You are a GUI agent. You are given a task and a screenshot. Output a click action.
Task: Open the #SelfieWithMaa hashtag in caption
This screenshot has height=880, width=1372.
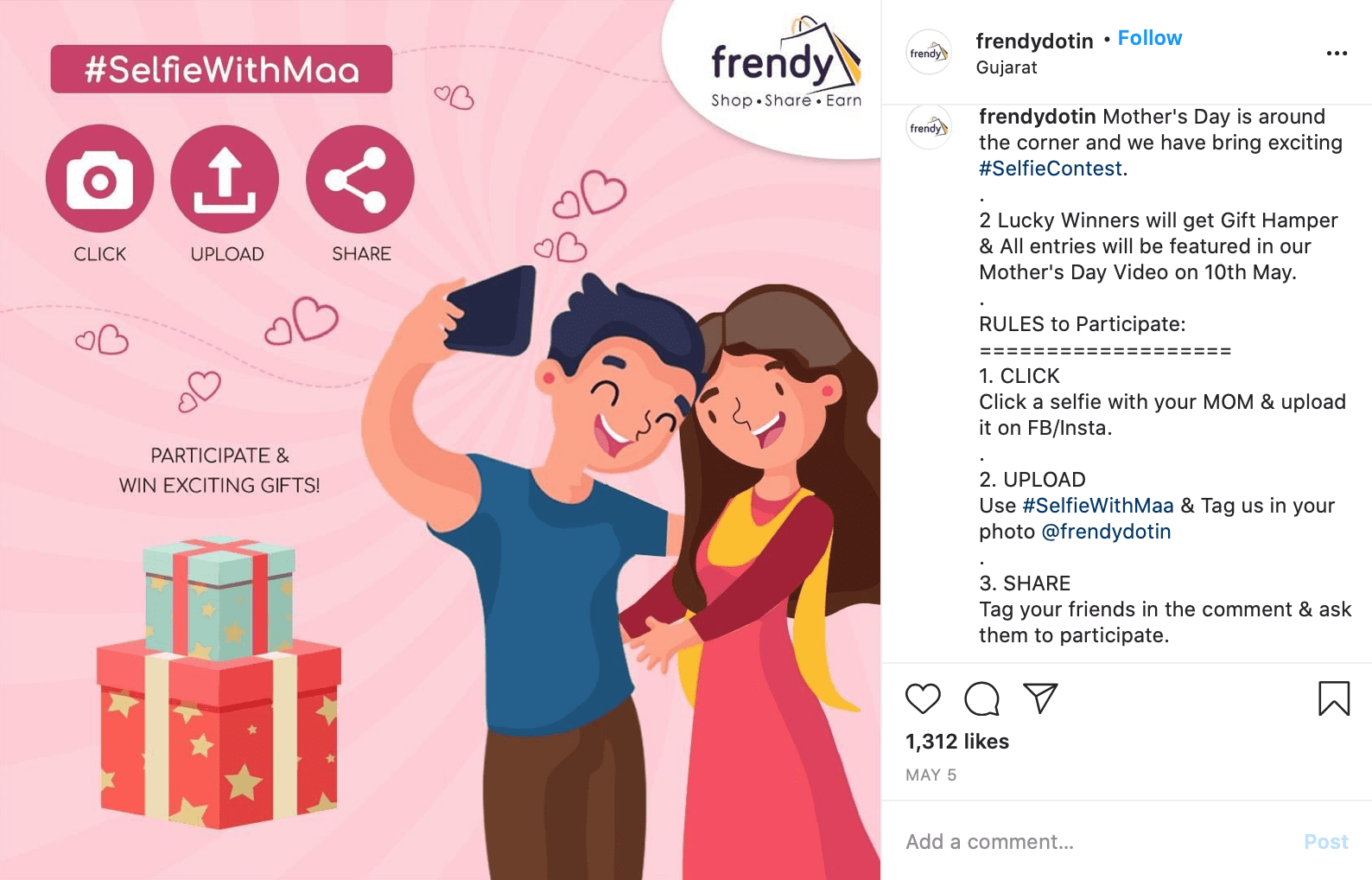tap(1097, 506)
